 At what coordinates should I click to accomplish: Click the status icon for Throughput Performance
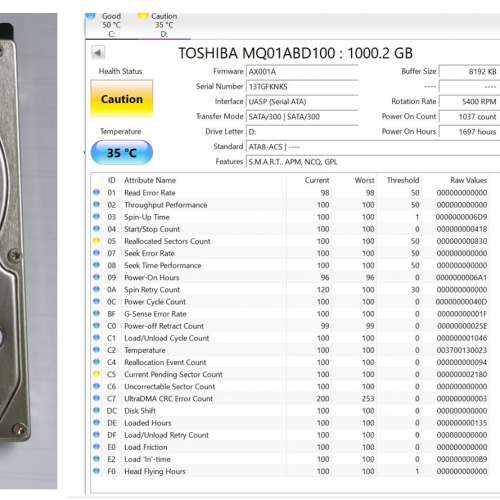tap(97, 204)
